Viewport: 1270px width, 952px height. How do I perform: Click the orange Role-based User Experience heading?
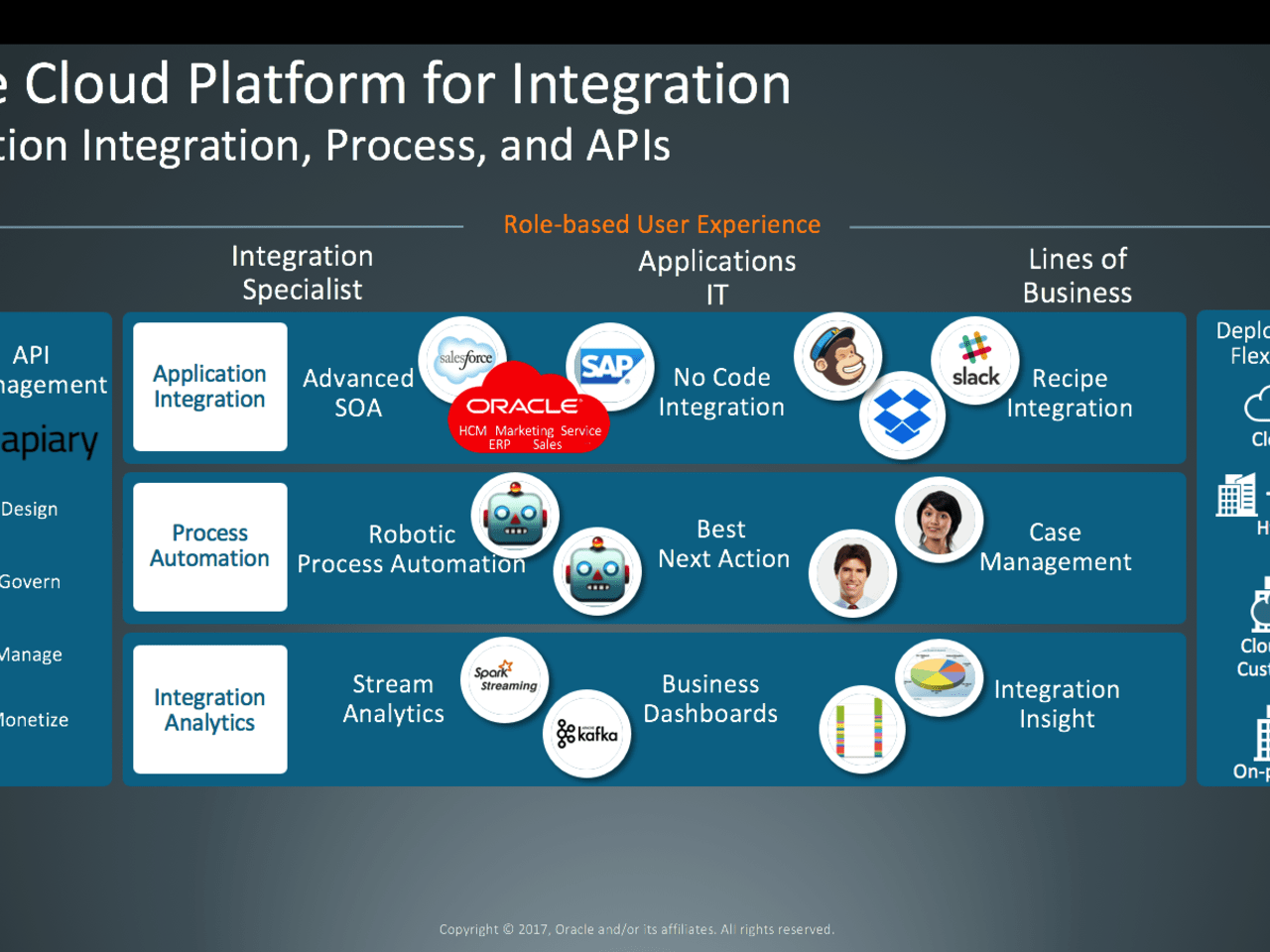click(662, 224)
